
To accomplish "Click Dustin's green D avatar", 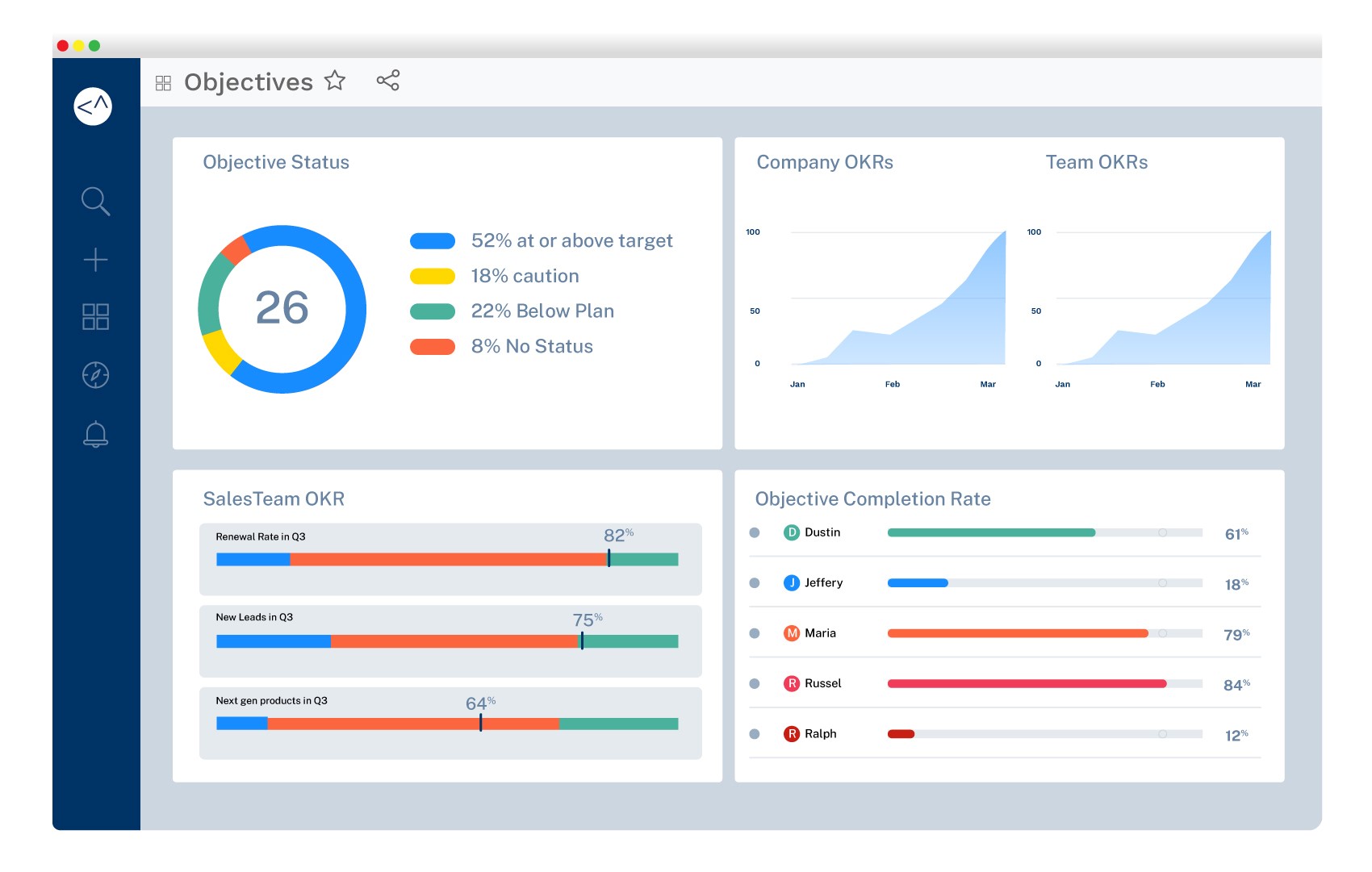I will [x=792, y=532].
